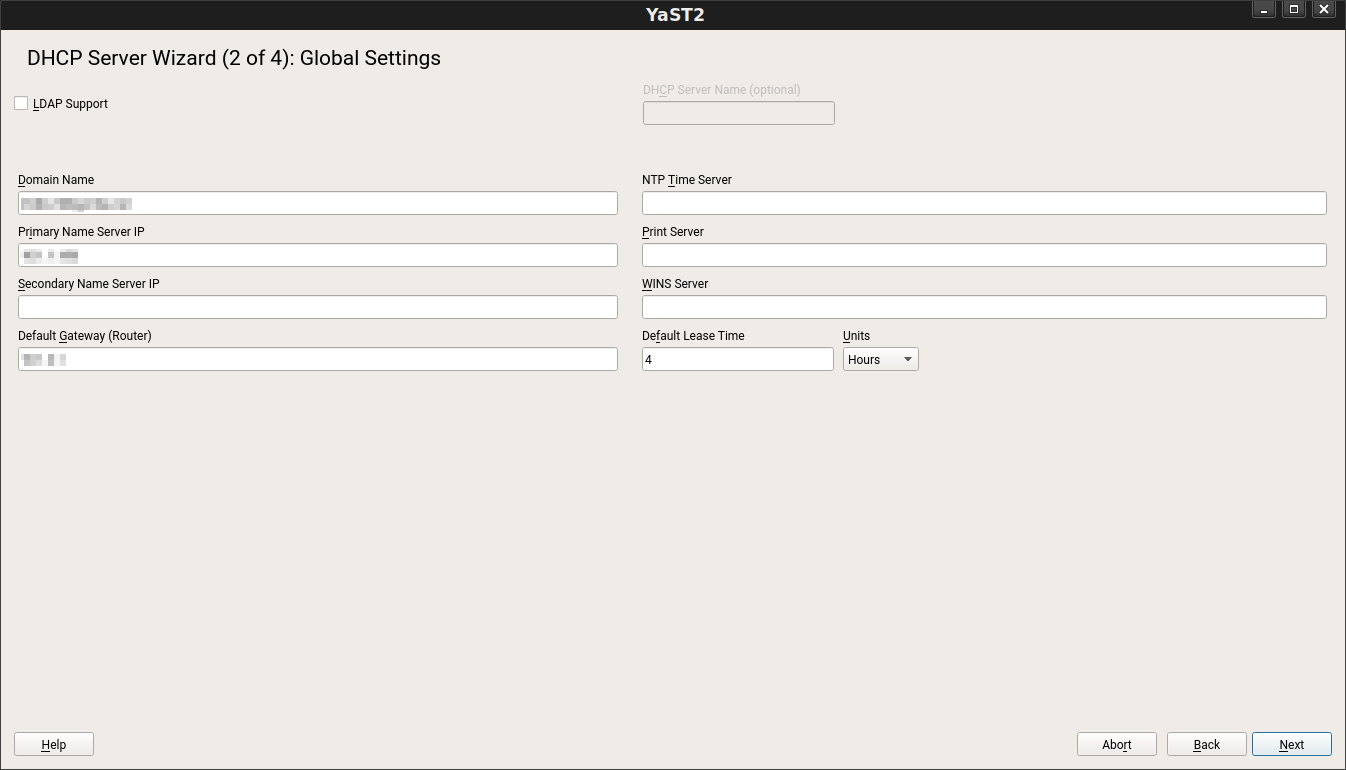Click the NTP Time Server field
This screenshot has width=1346, height=770.
click(983, 202)
